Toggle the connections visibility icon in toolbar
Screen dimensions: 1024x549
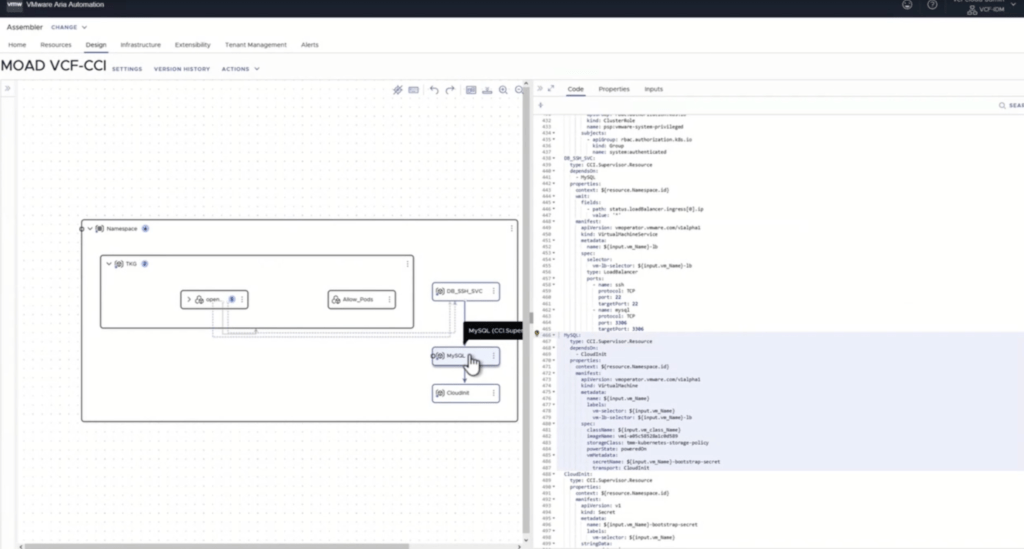pos(398,90)
